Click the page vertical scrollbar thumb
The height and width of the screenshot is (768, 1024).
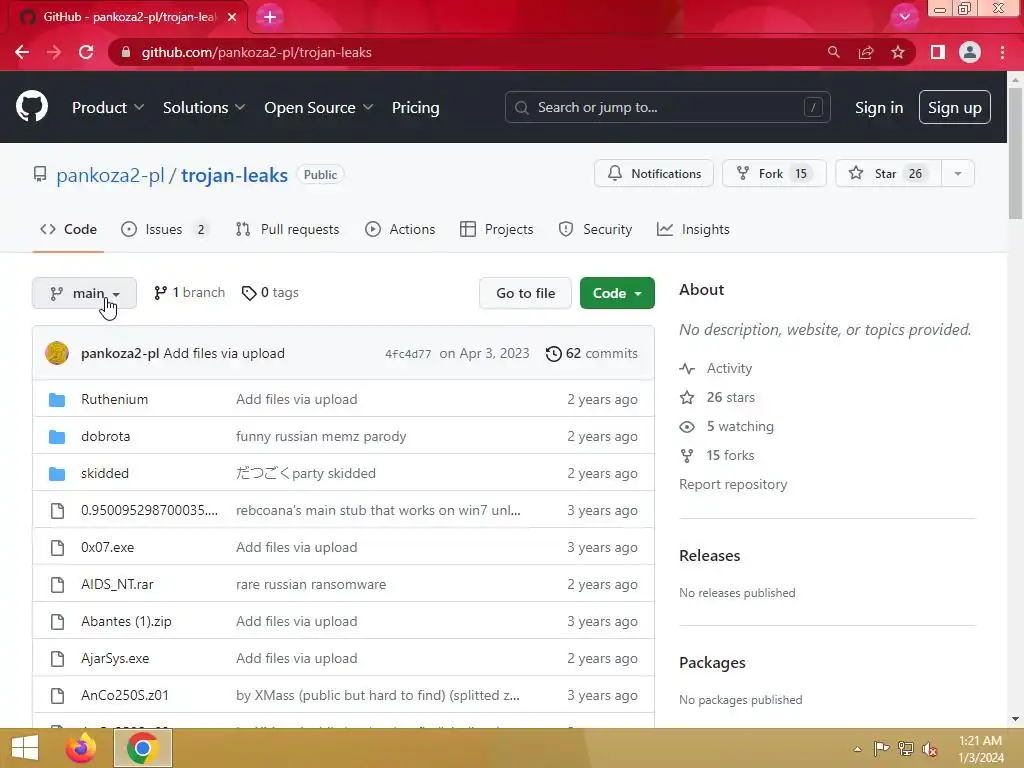1016,153
